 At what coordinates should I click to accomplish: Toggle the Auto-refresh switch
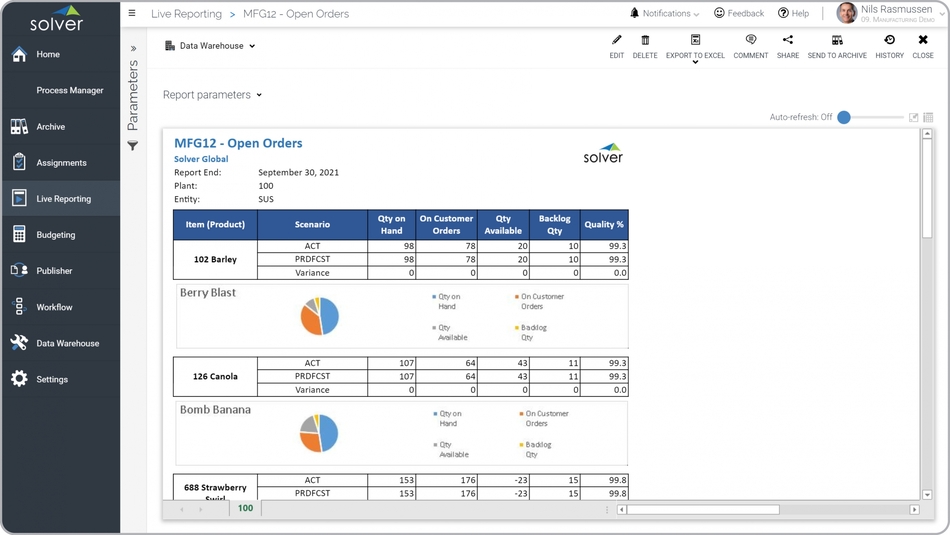coord(845,117)
